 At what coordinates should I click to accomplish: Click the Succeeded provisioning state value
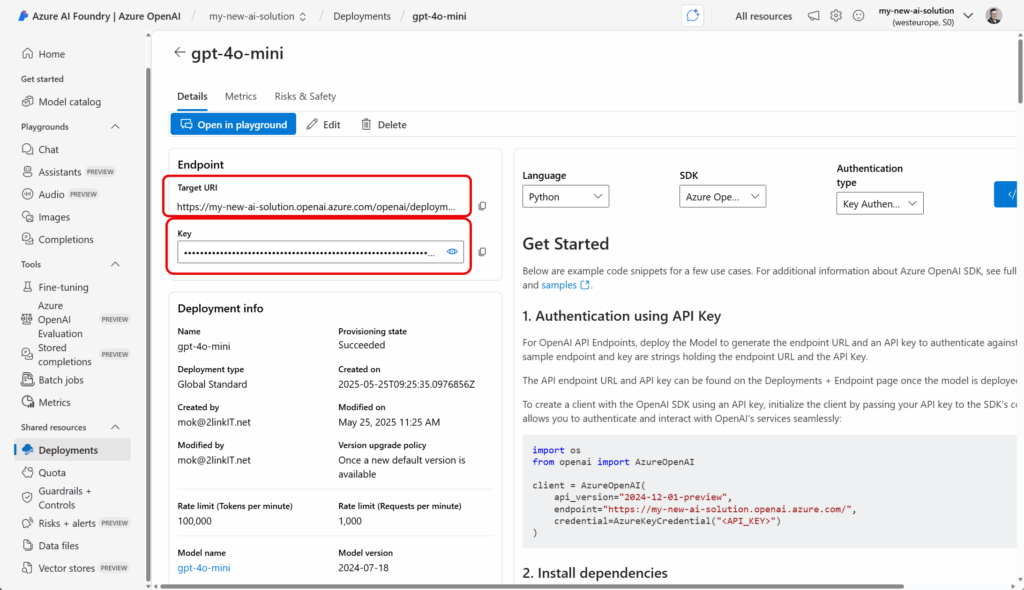tap(362, 345)
